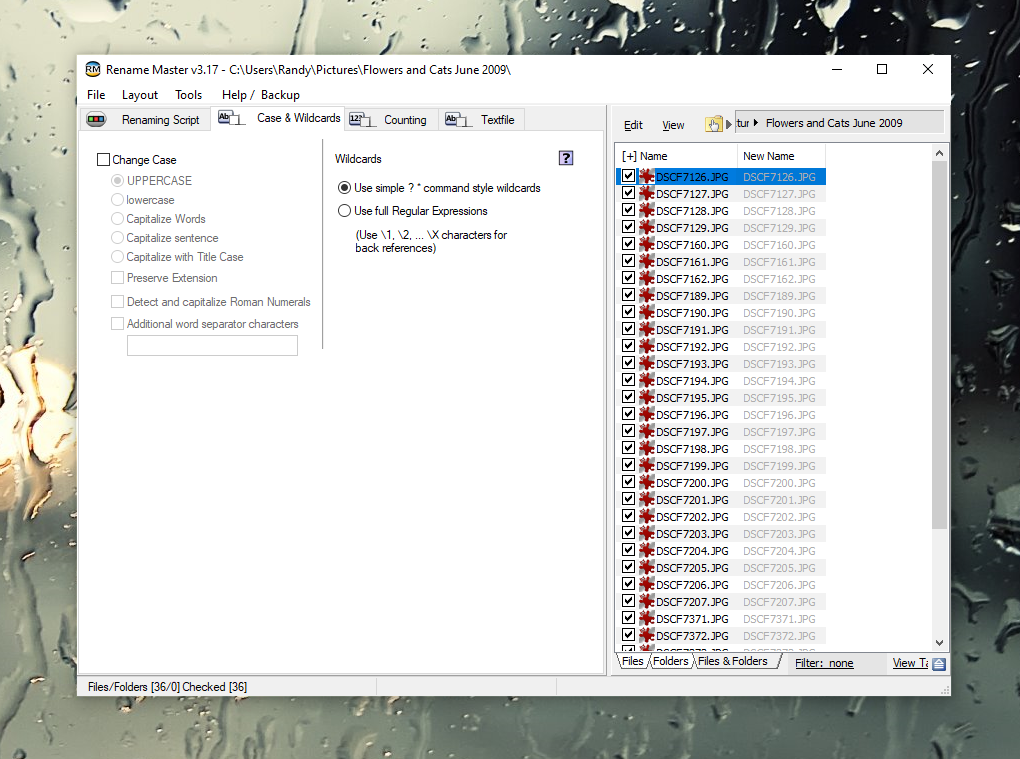
Task: Open the Layout menu
Action: (x=140, y=95)
